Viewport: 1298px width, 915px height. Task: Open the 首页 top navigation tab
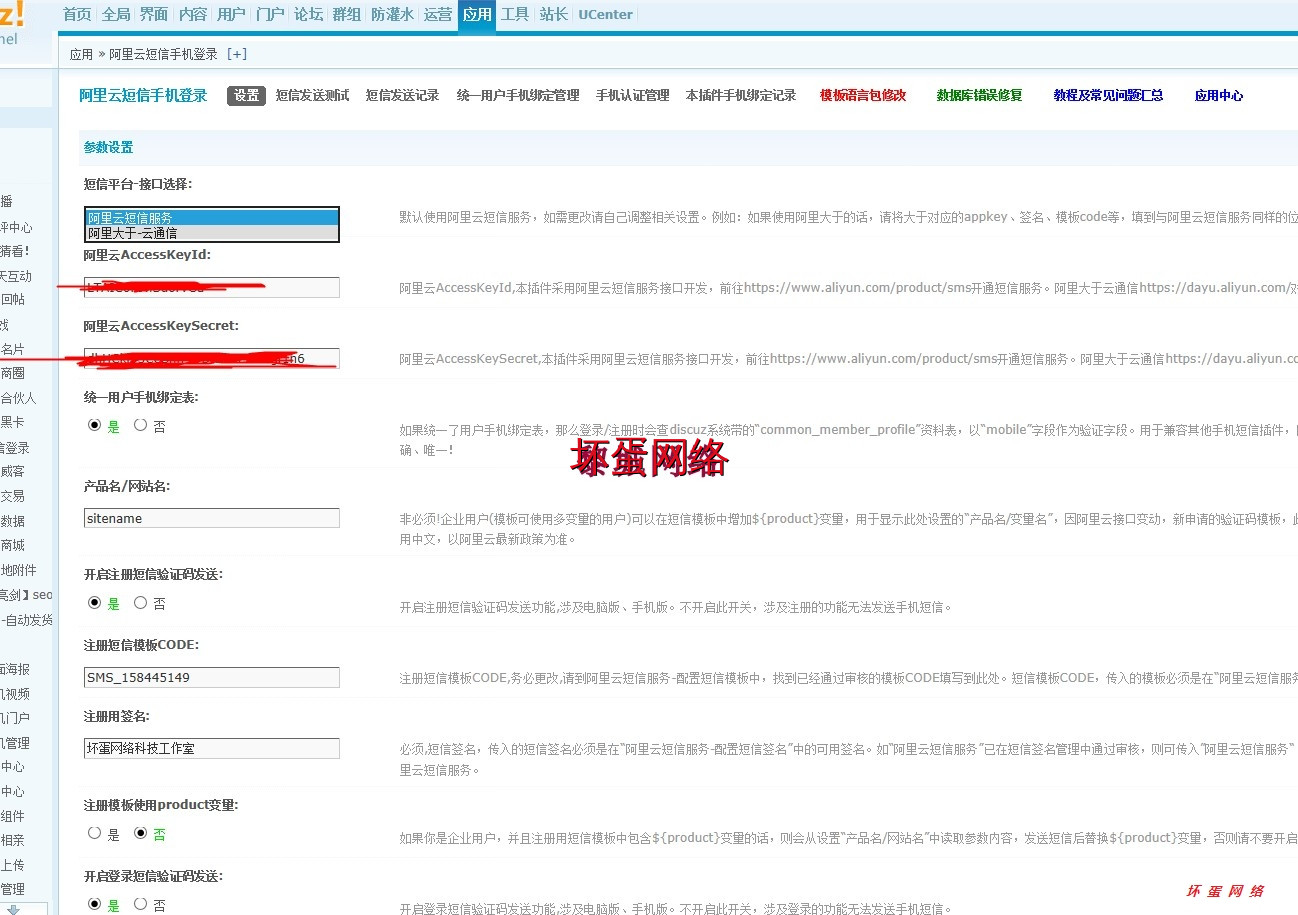(x=77, y=14)
